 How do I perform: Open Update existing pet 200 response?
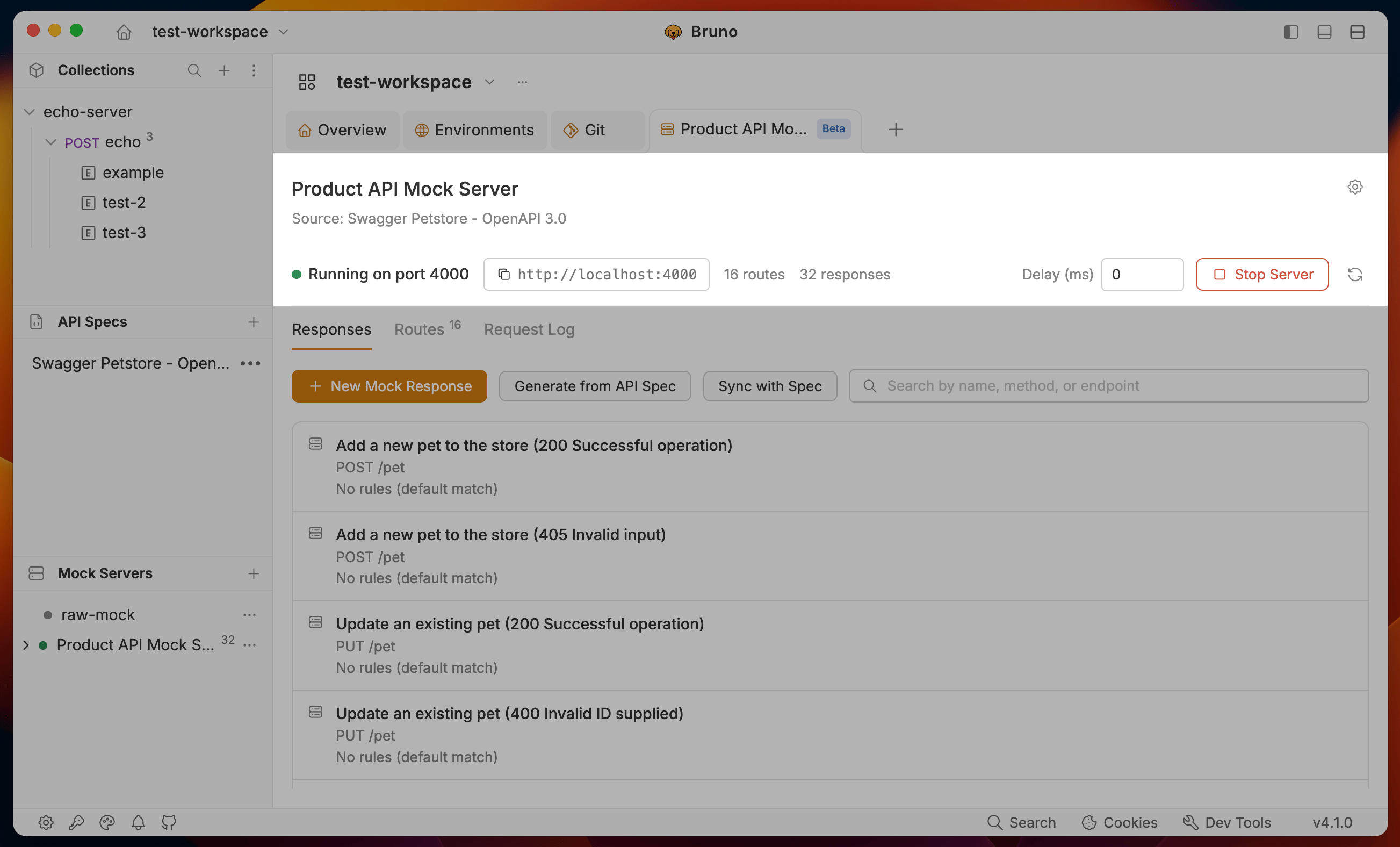coord(830,646)
